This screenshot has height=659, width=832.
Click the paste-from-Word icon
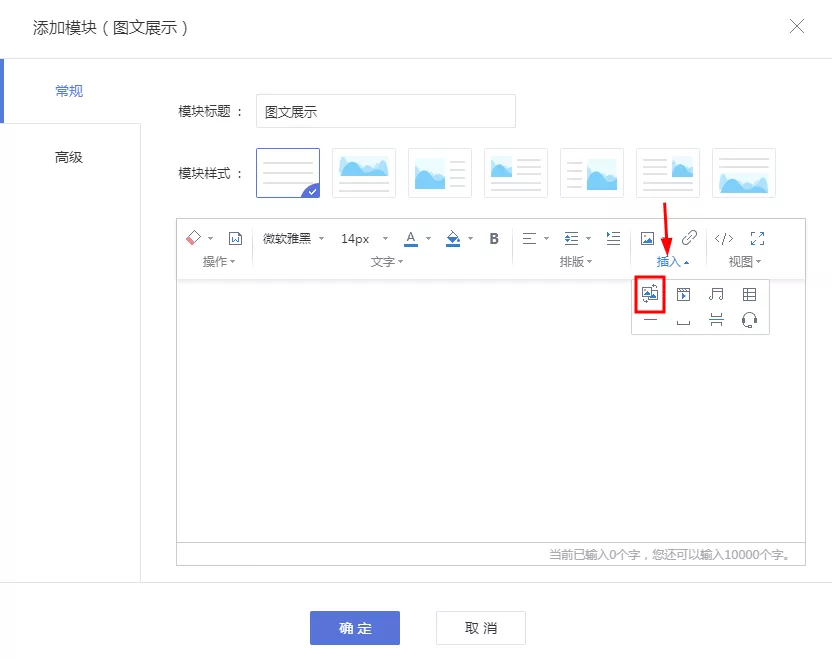235,238
